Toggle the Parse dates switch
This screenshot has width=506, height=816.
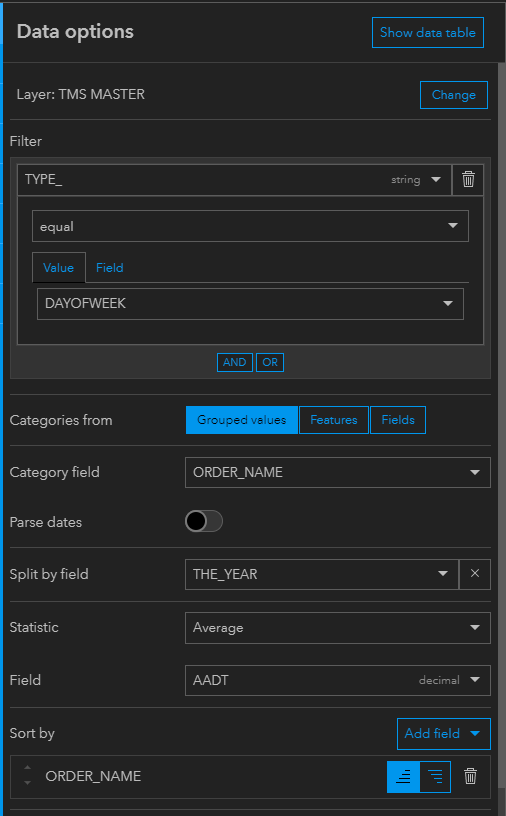point(204,521)
